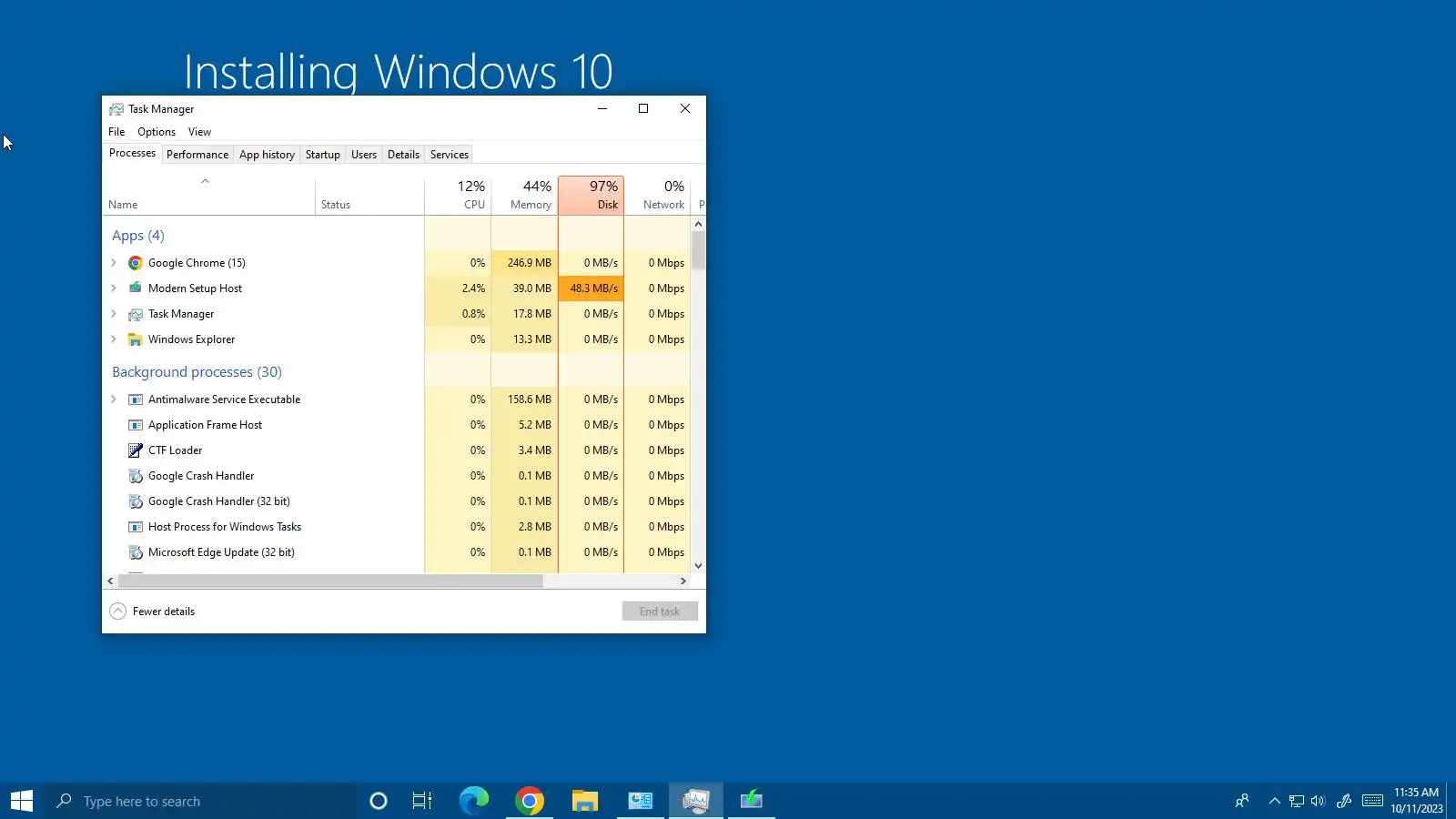Open network status in system tray
The image size is (1456, 819).
(x=1297, y=801)
